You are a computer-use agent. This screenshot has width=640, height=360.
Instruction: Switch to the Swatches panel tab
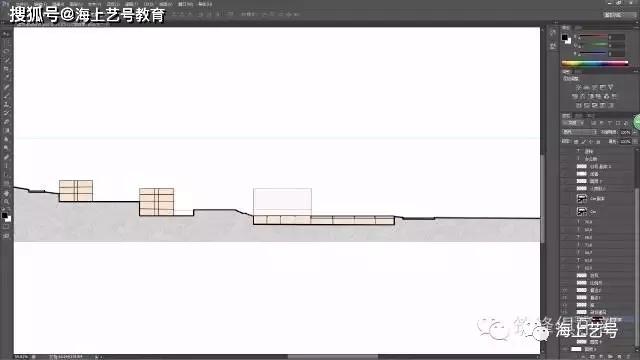click(578, 28)
